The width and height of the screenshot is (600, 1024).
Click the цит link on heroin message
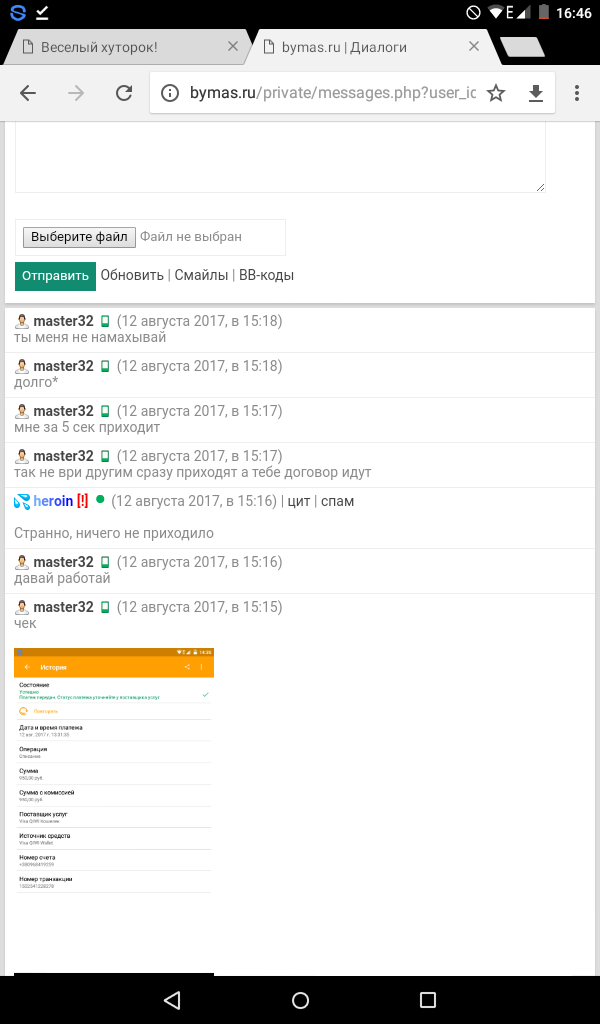(298, 501)
